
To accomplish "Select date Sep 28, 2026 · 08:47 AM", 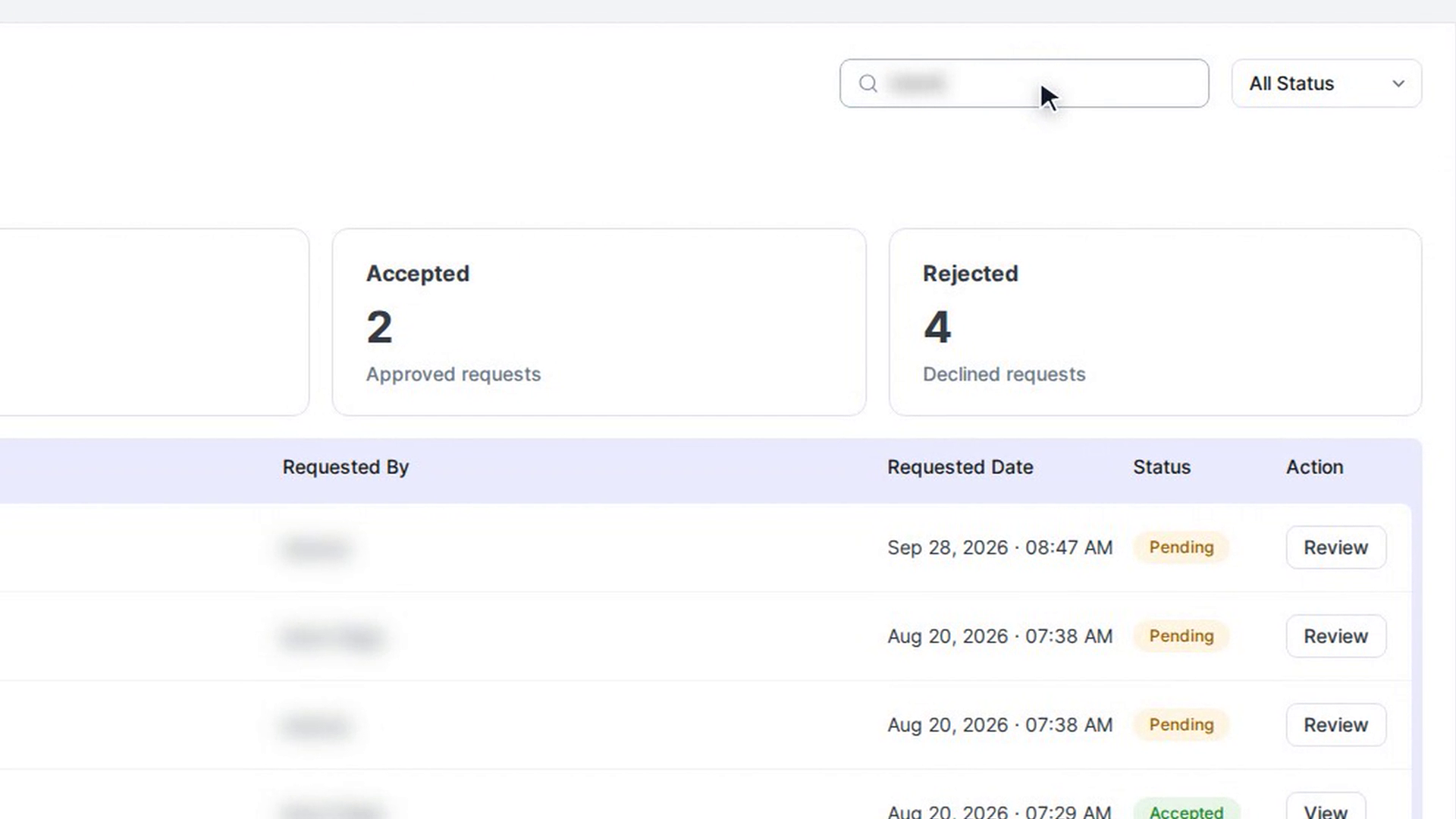I will [x=999, y=548].
